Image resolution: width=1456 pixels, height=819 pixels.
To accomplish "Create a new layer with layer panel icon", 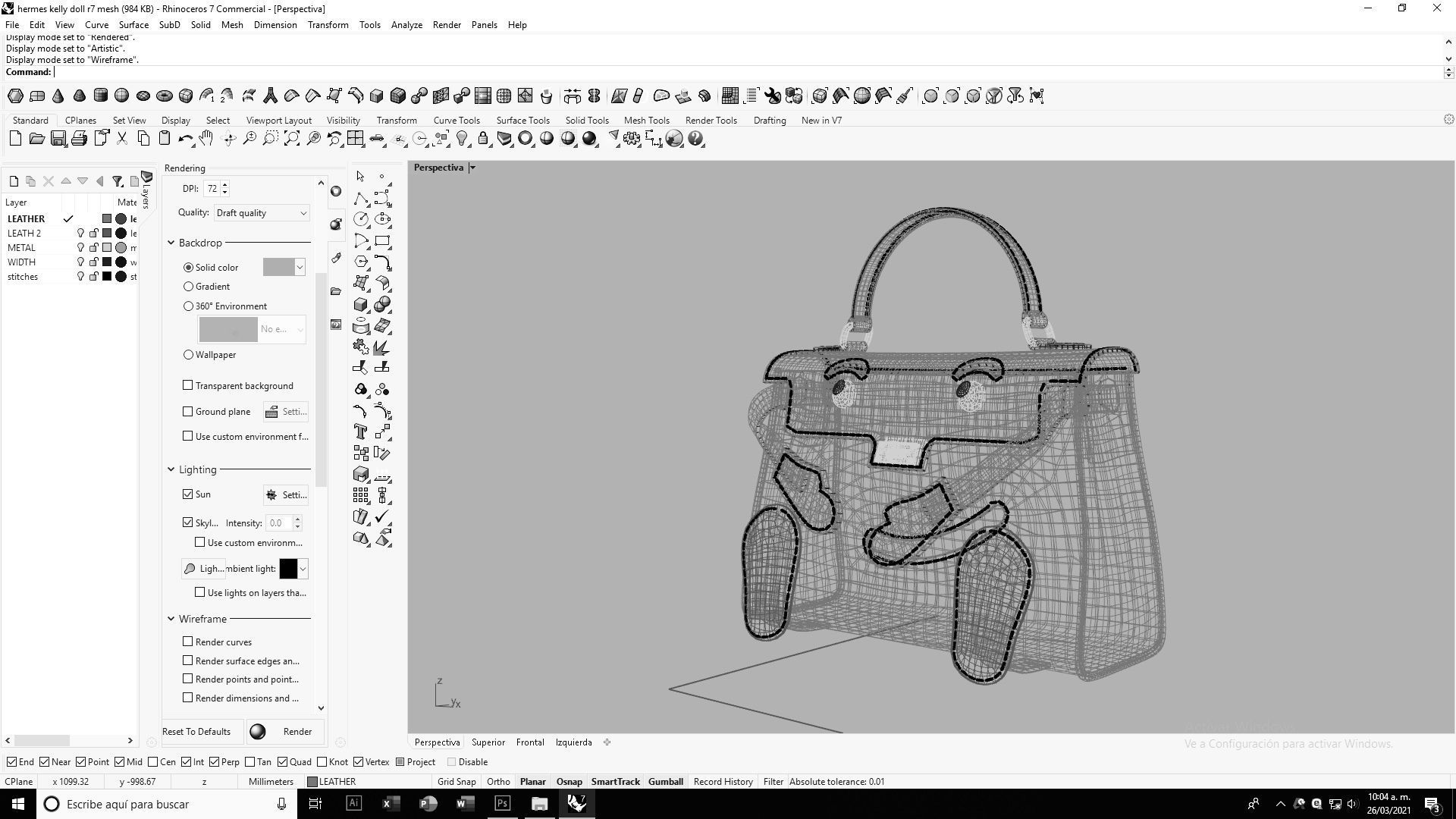I will [14, 181].
